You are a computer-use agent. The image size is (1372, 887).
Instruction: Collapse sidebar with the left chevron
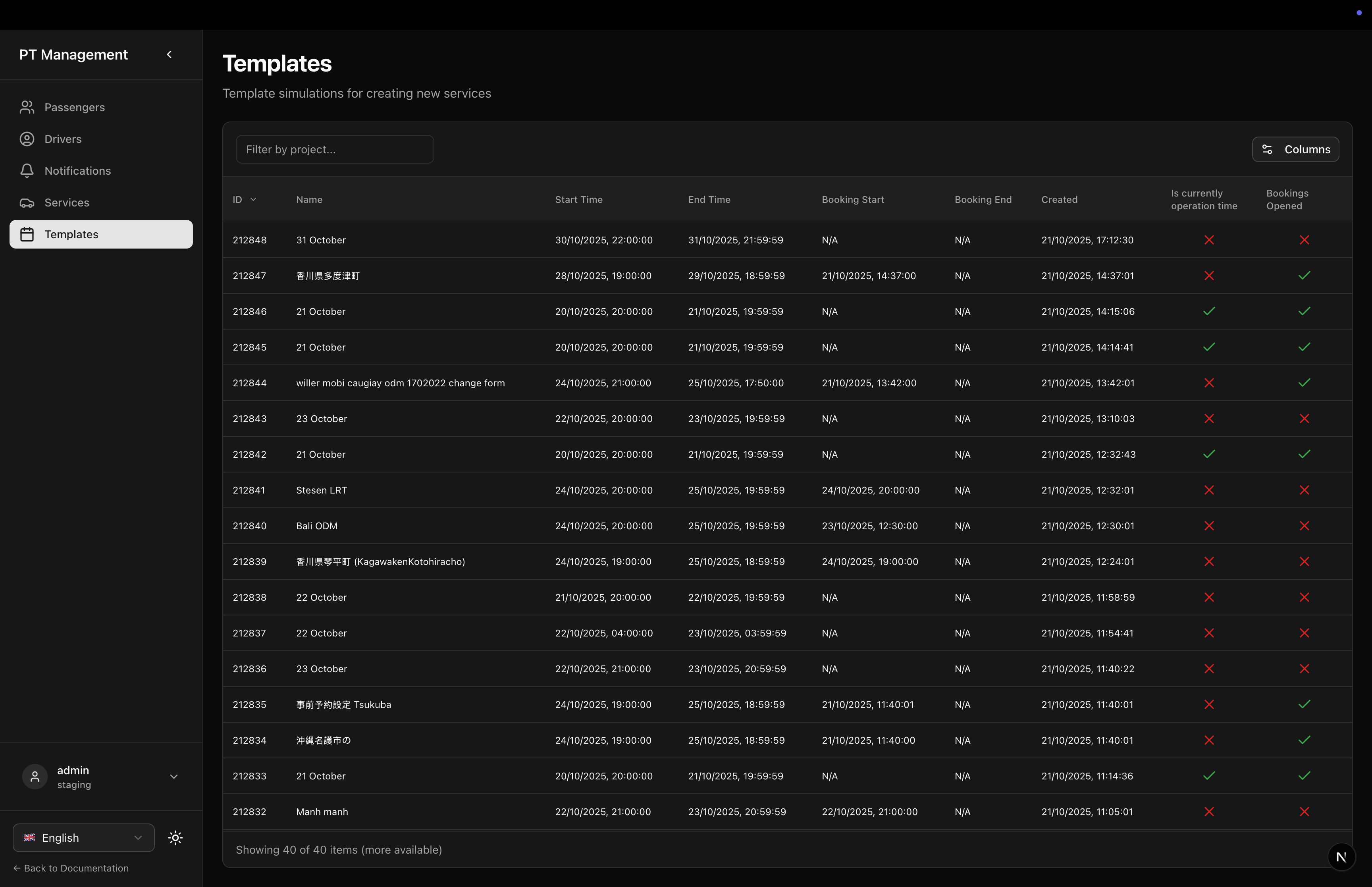(x=169, y=55)
